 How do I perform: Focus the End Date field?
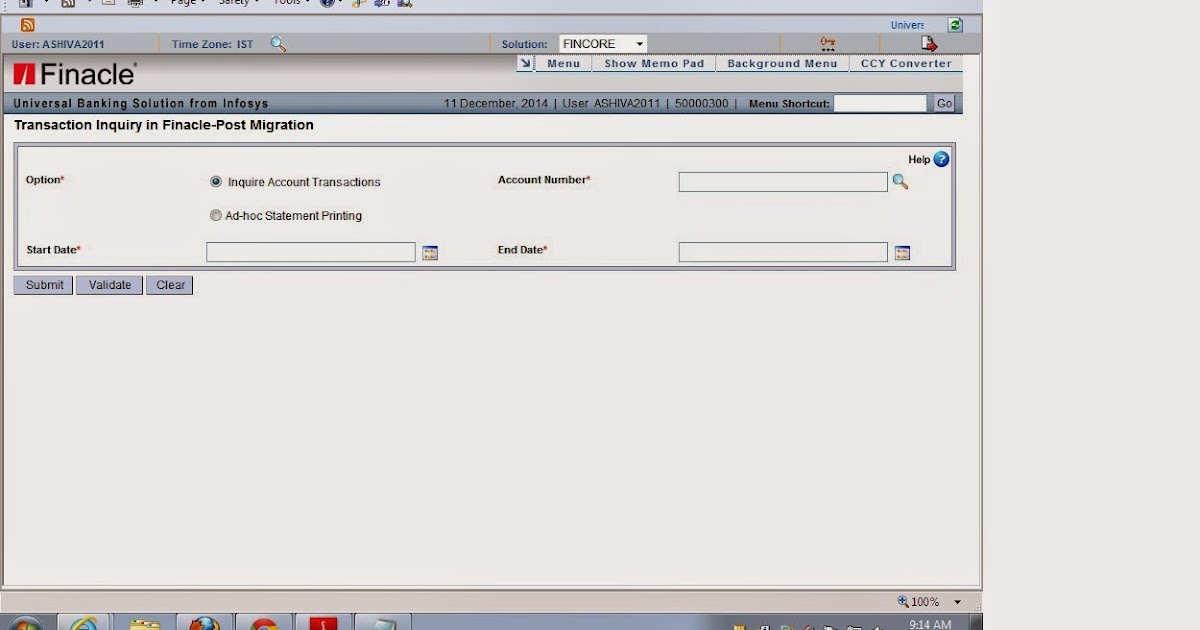[783, 252]
